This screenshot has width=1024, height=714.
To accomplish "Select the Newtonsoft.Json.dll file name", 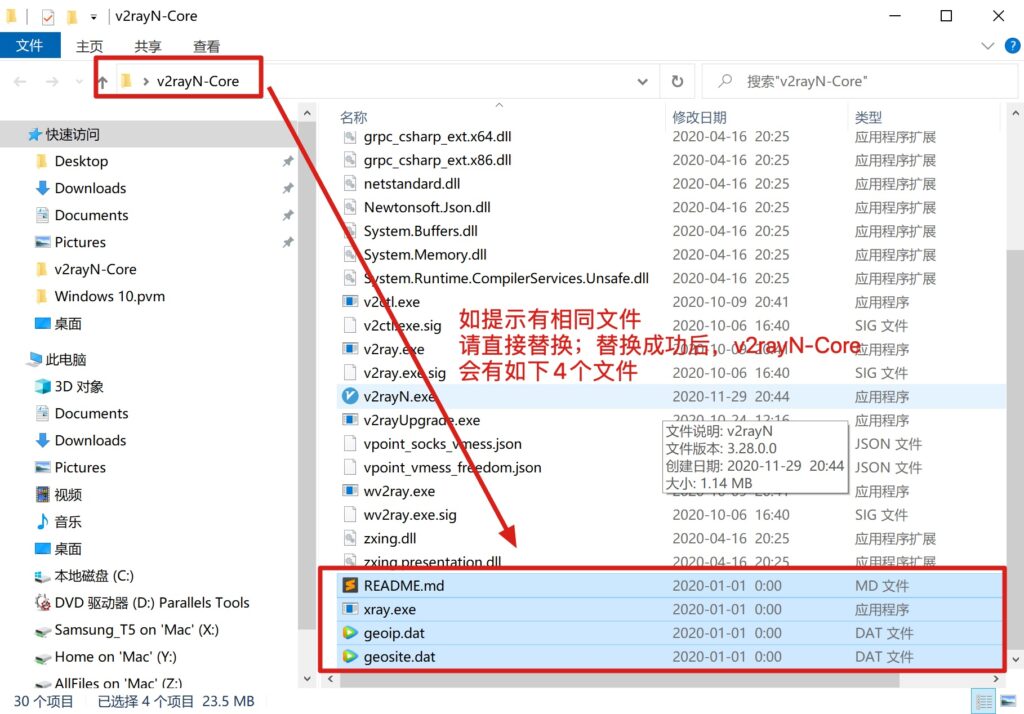I will point(427,208).
